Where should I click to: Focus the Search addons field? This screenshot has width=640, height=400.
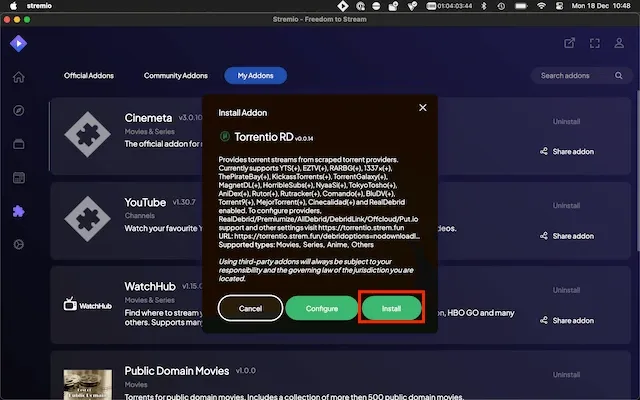(582, 76)
